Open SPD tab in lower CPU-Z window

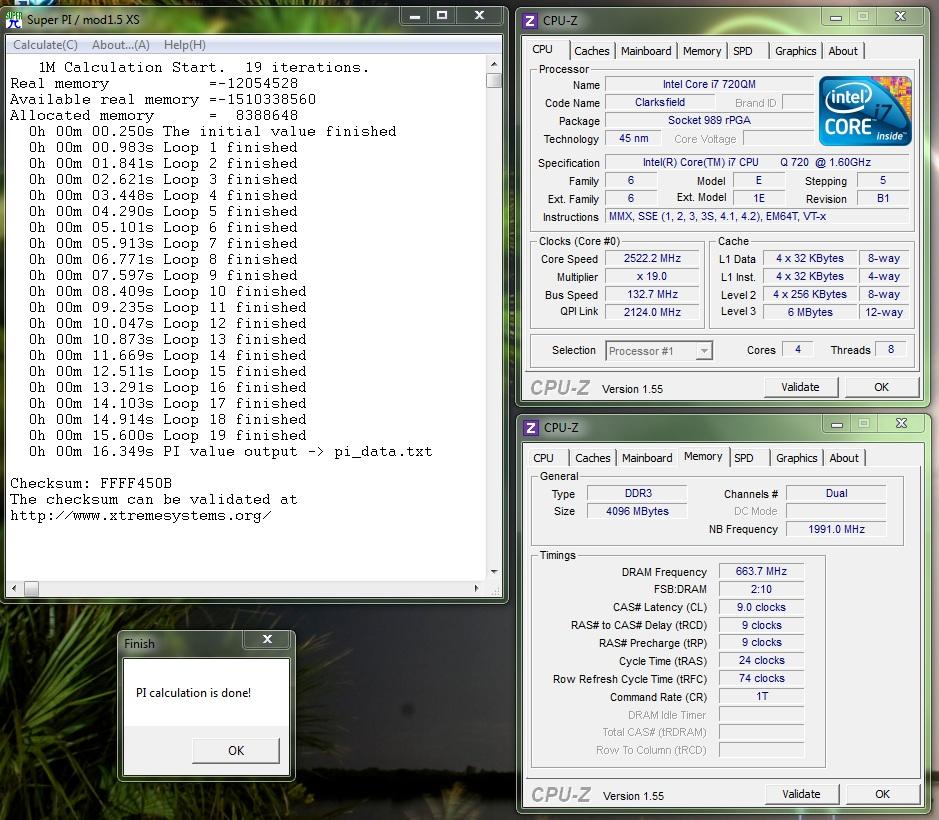point(744,458)
